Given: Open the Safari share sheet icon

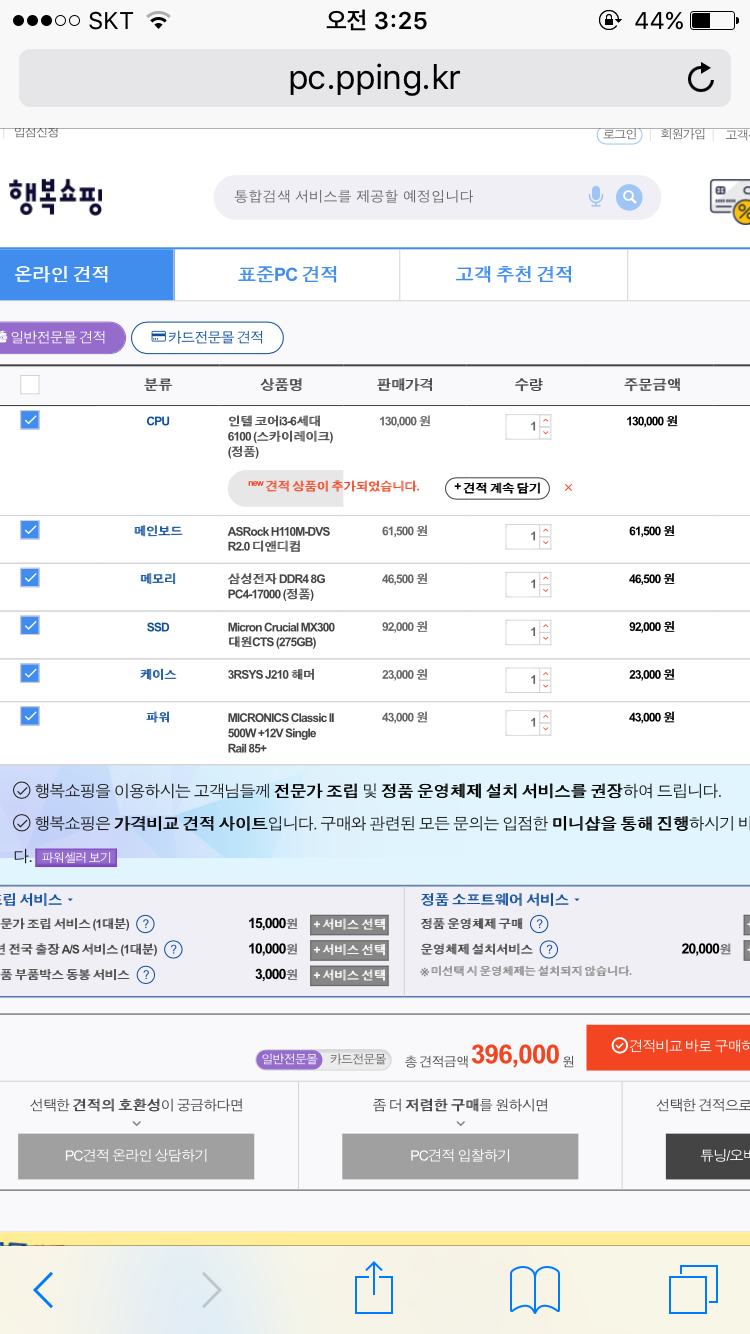Looking at the screenshot, I should (x=374, y=1288).
